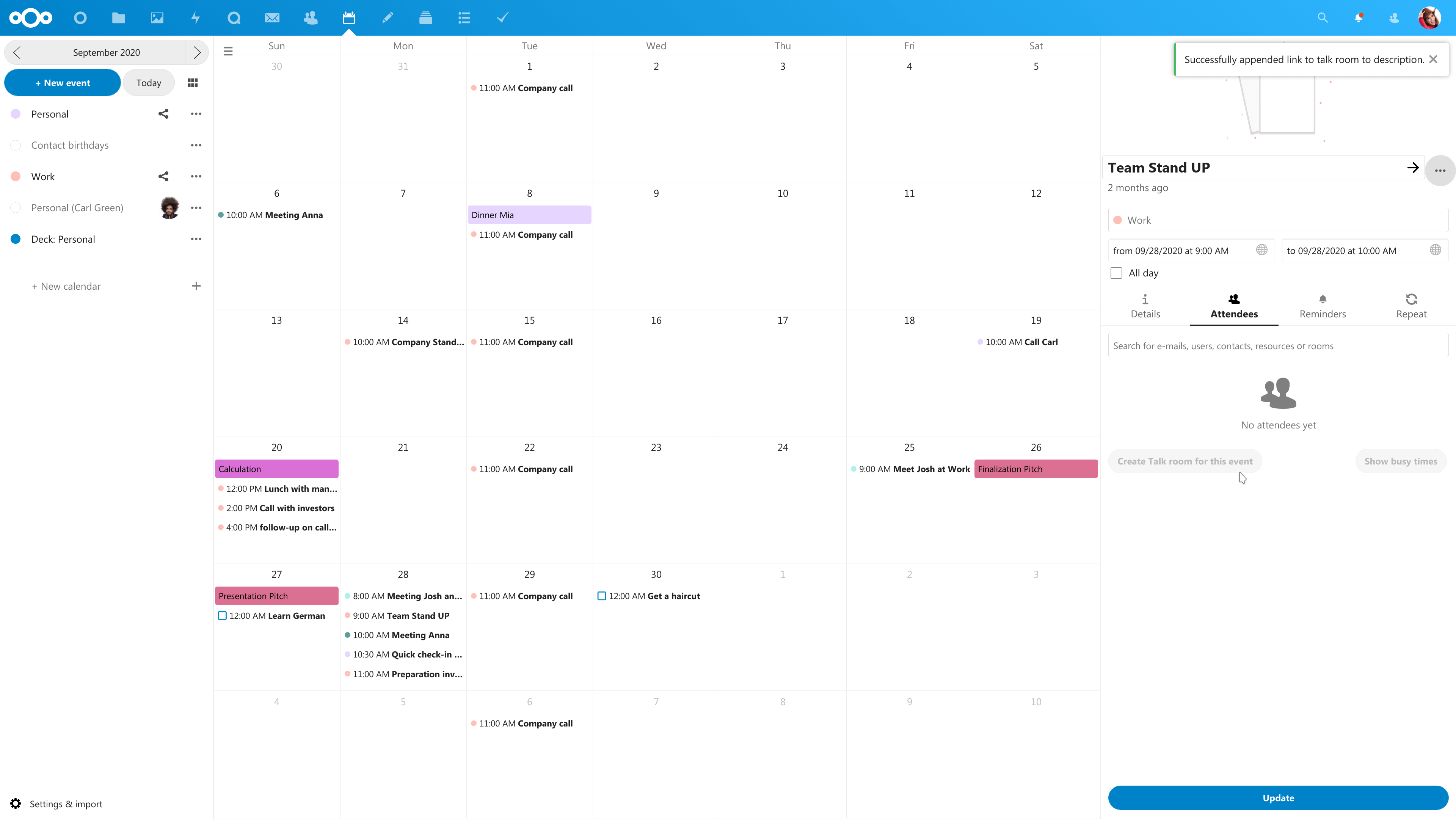
Task: Open Contact birthdays options menu
Action: pyautogui.click(x=196, y=145)
